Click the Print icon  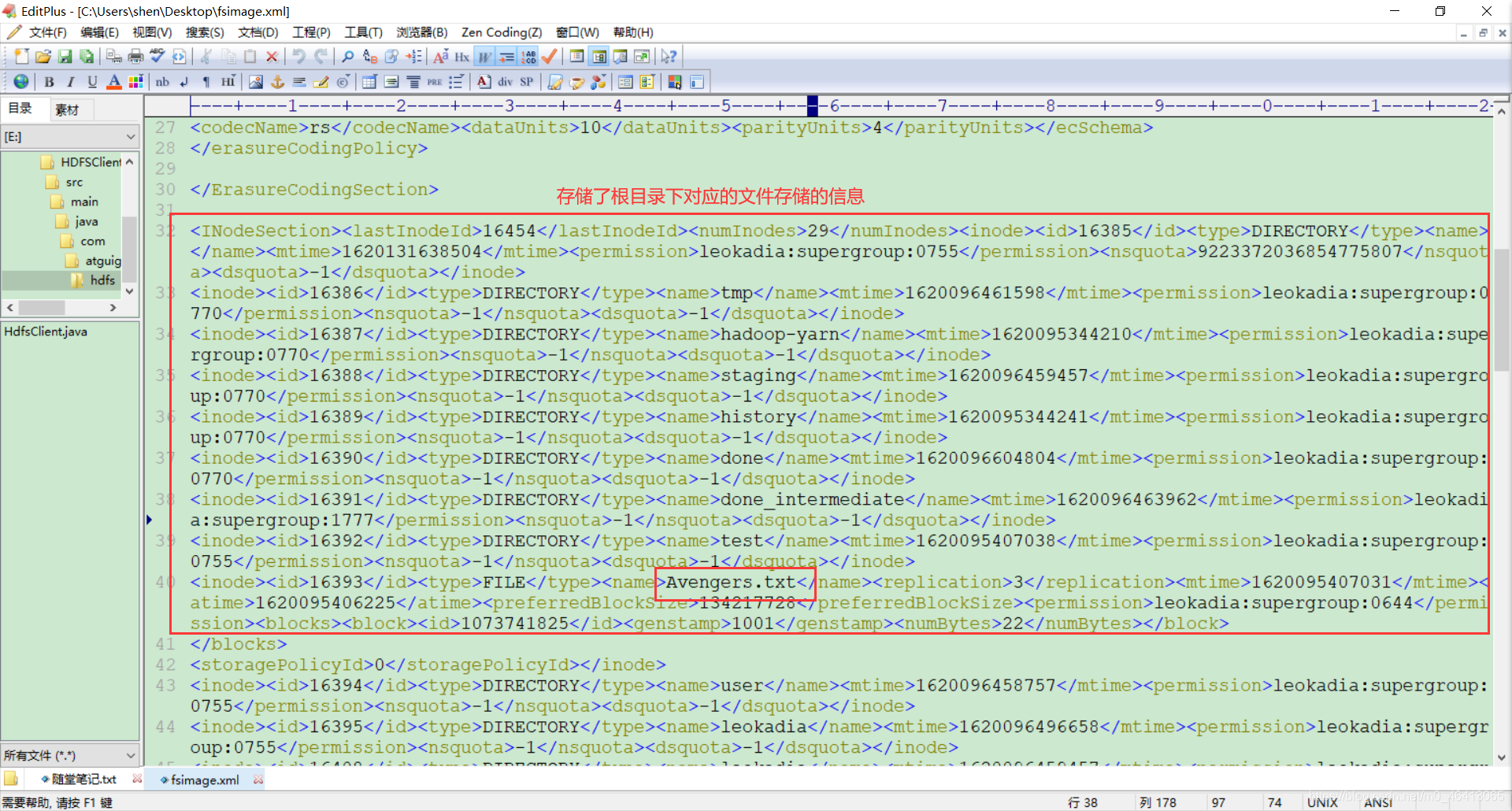click(x=135, y=56)
